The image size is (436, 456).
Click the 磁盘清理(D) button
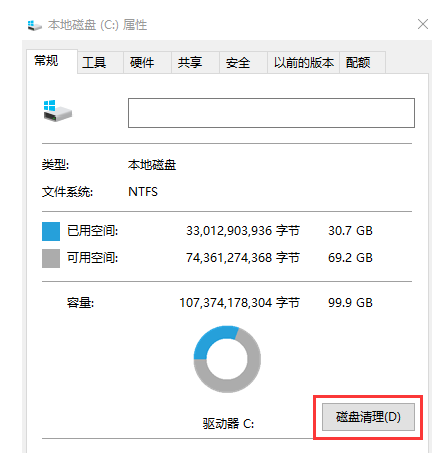tap(368, 417)
